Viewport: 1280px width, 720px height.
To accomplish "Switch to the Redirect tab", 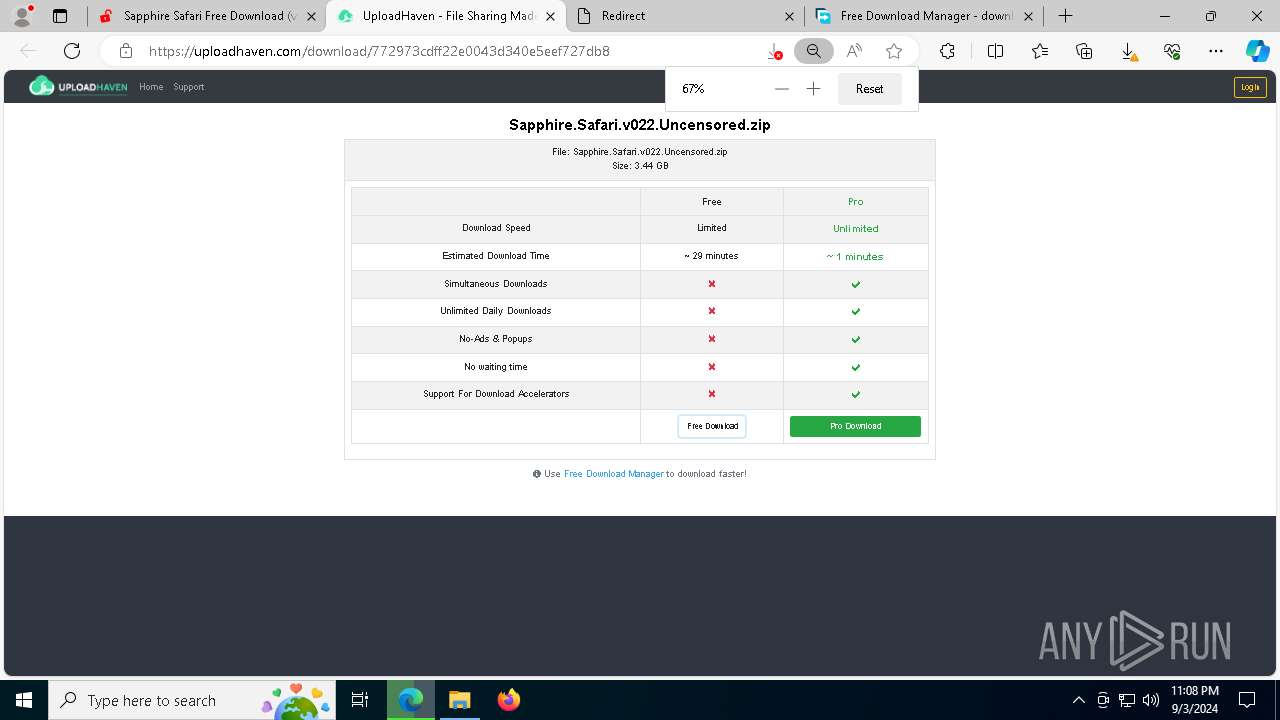I will tap(685, 16).
